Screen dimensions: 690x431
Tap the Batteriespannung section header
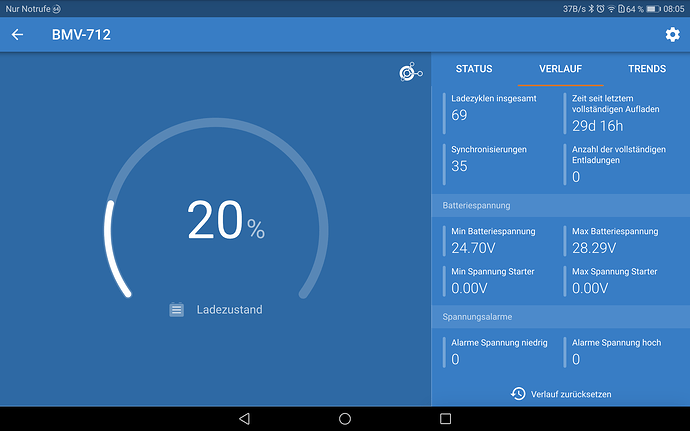point(561,205)
